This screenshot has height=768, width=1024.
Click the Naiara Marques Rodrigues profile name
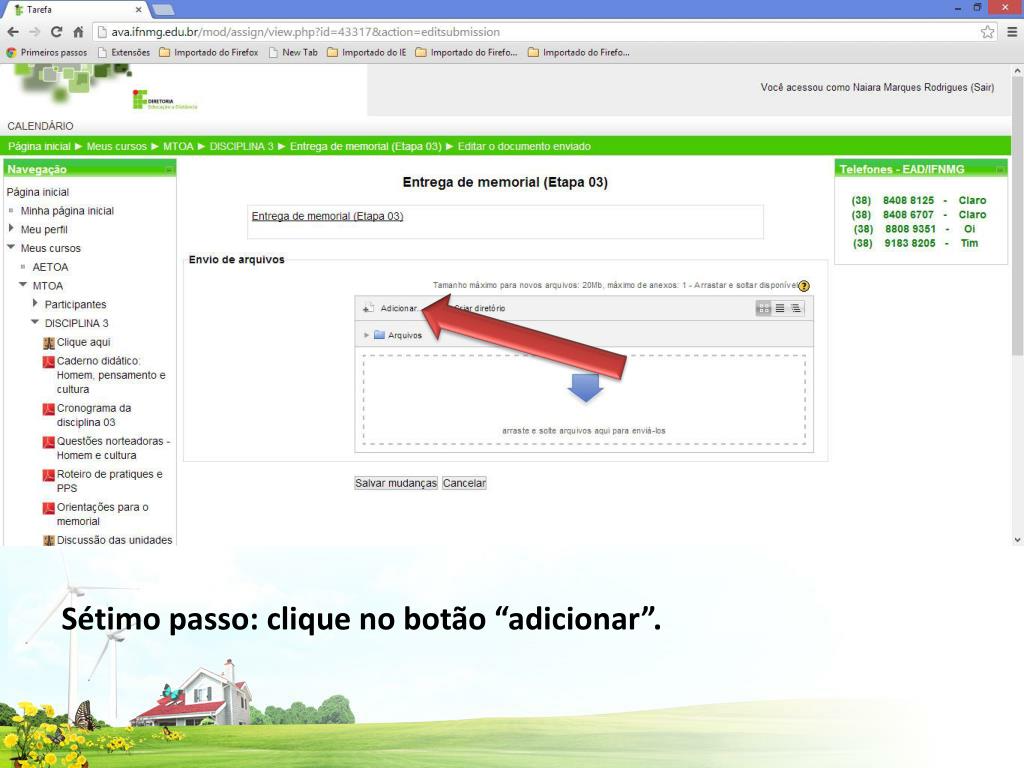pyautogui.click(x=910, y=88)
